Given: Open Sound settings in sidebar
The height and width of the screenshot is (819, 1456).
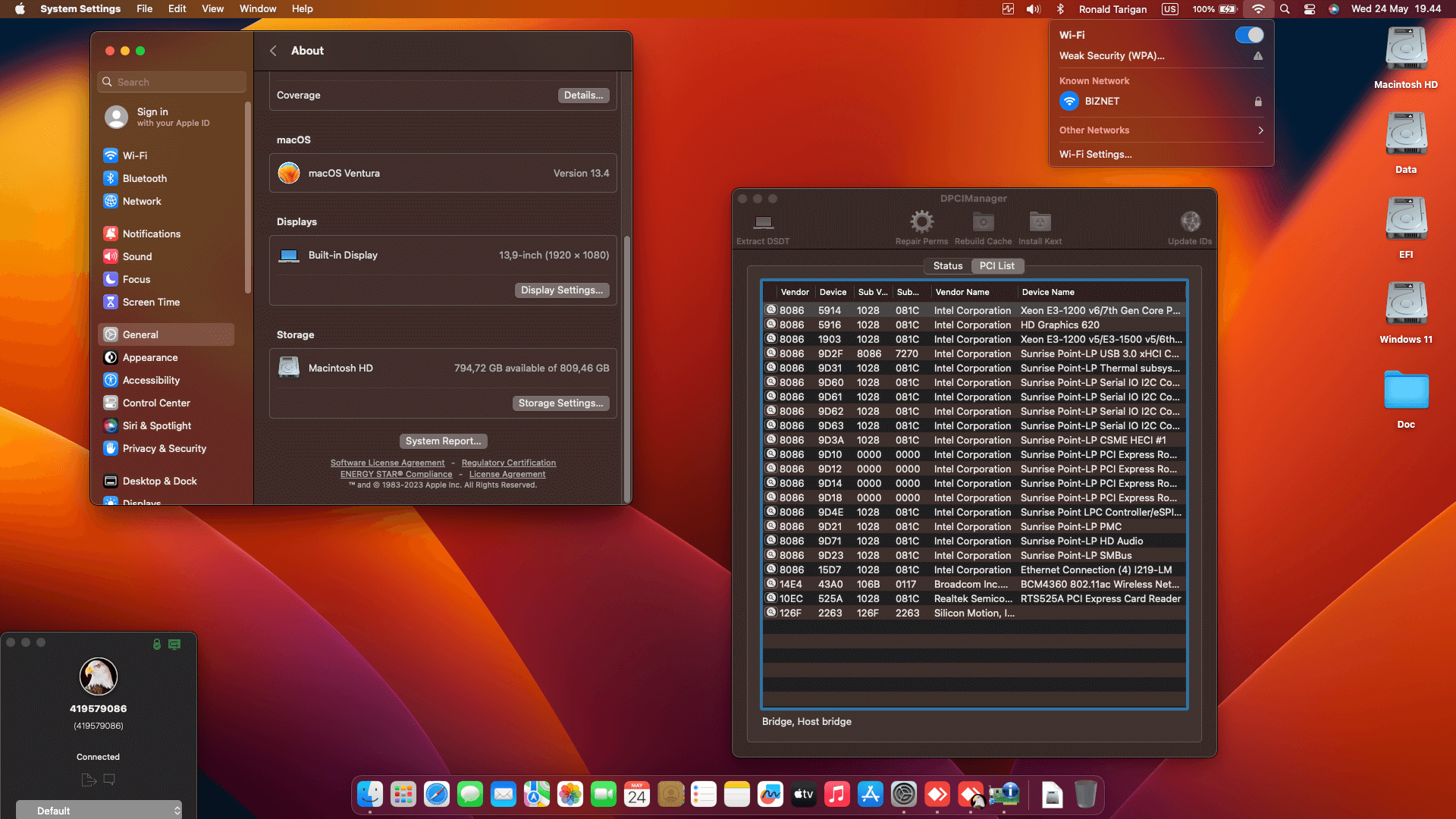Looking at the screenshot, I should pos(166,256).
